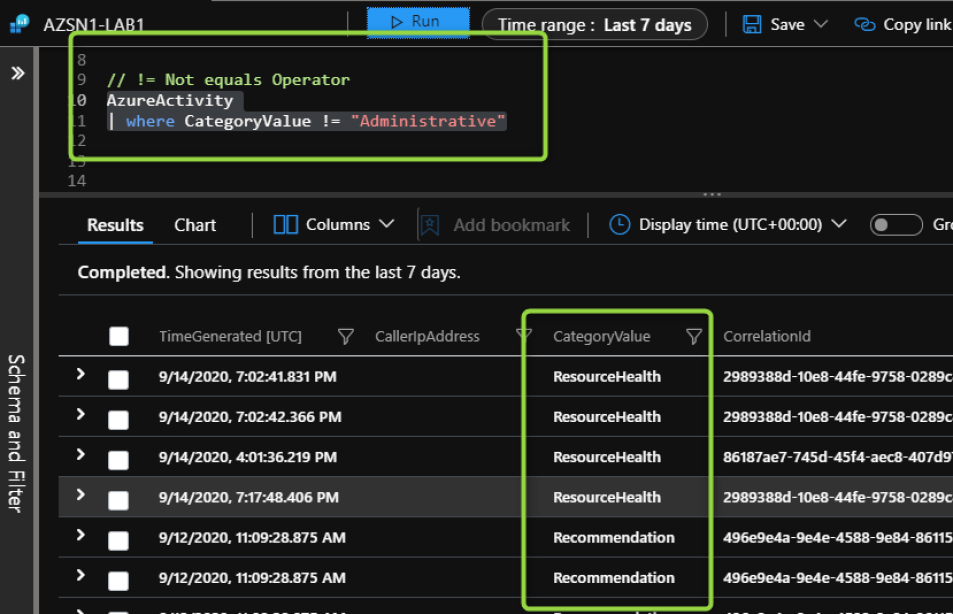Expand the 7:02:41.831 PM row
The height and width of the screenshot is (614, 953).
(80, 374)
